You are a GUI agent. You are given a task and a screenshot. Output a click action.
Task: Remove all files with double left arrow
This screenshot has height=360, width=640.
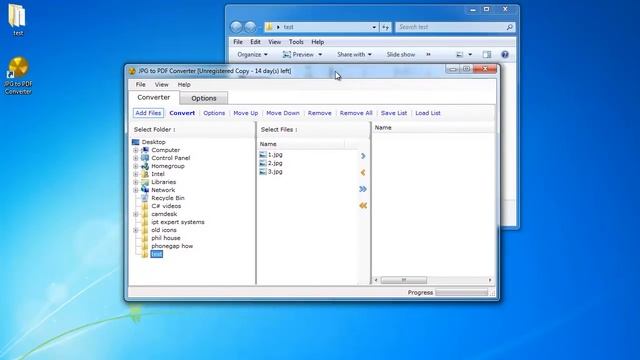tap(363, 205)
